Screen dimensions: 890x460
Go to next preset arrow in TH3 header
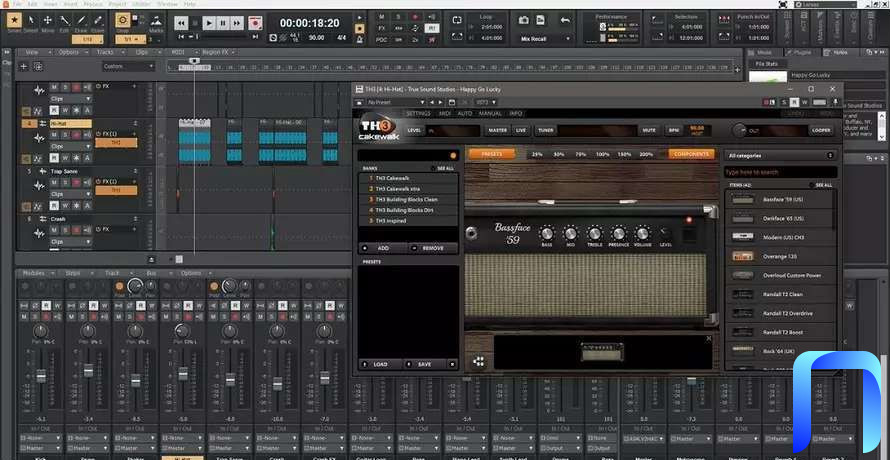click(x=441, y=102)
